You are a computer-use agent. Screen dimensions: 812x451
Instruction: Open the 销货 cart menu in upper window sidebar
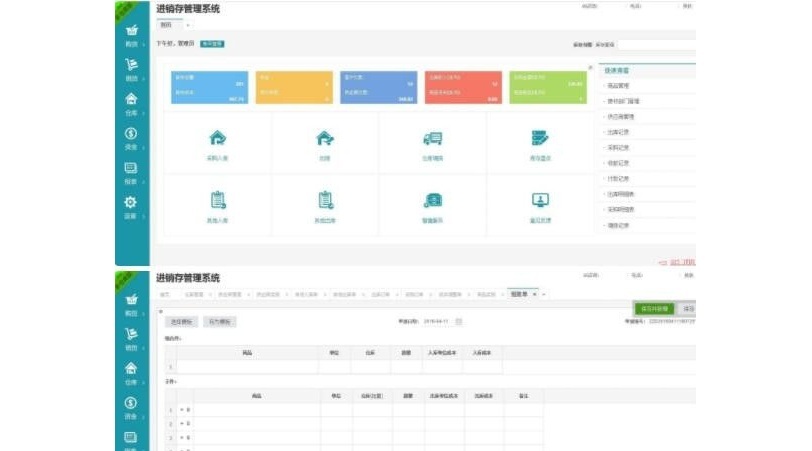pos(132,70)
